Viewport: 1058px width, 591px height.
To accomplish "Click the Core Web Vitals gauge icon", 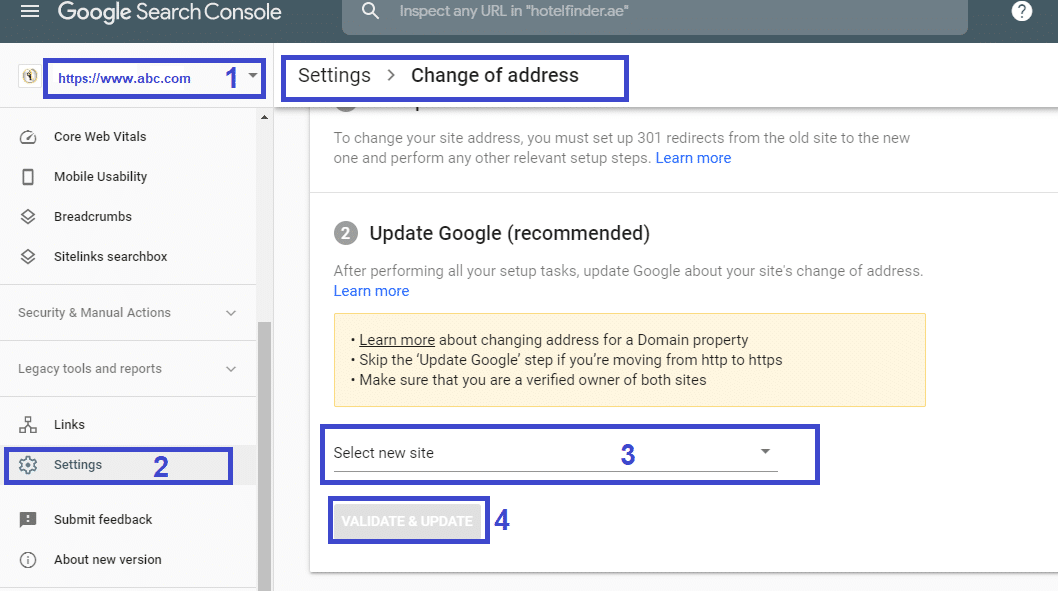I will point(28,137).
